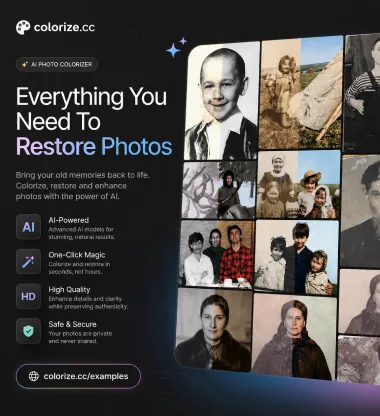Open the snowy tree branches photo

(x=219, y=190)
